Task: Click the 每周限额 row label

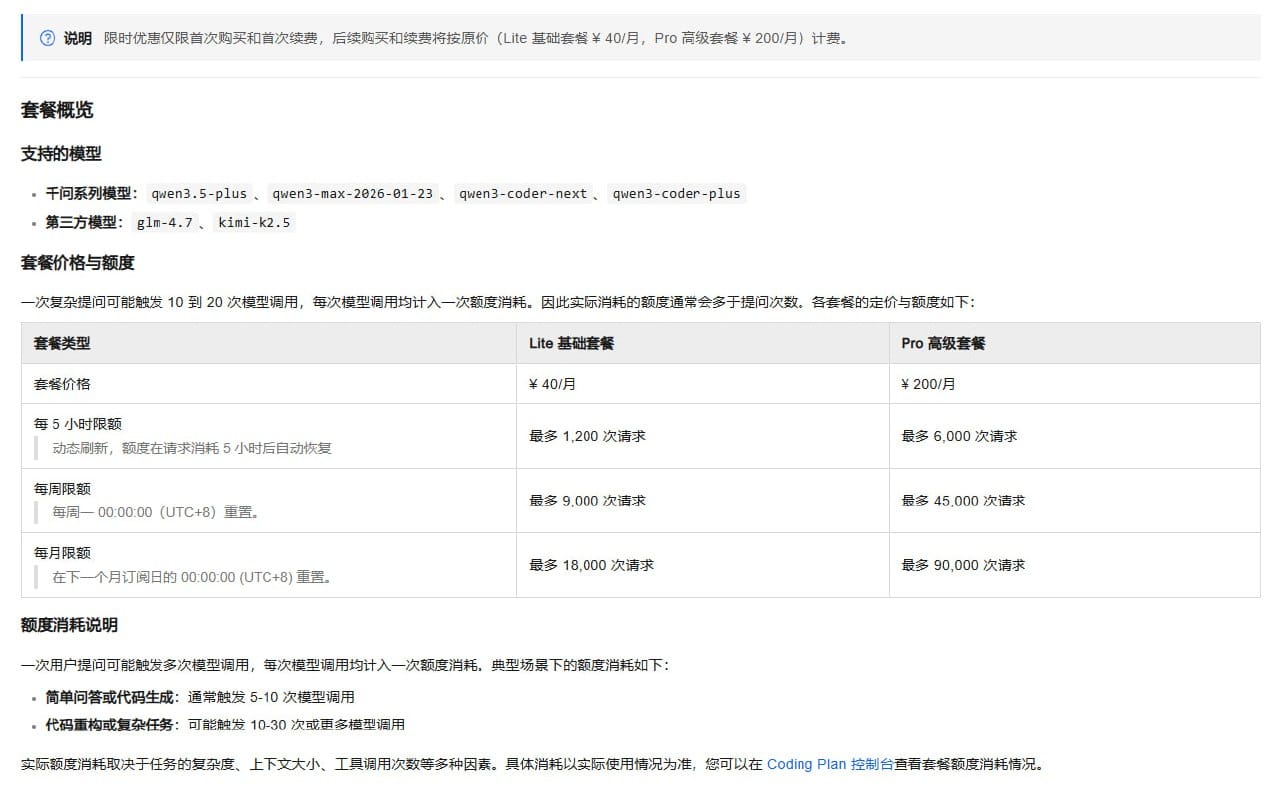Action: [62, 489]
